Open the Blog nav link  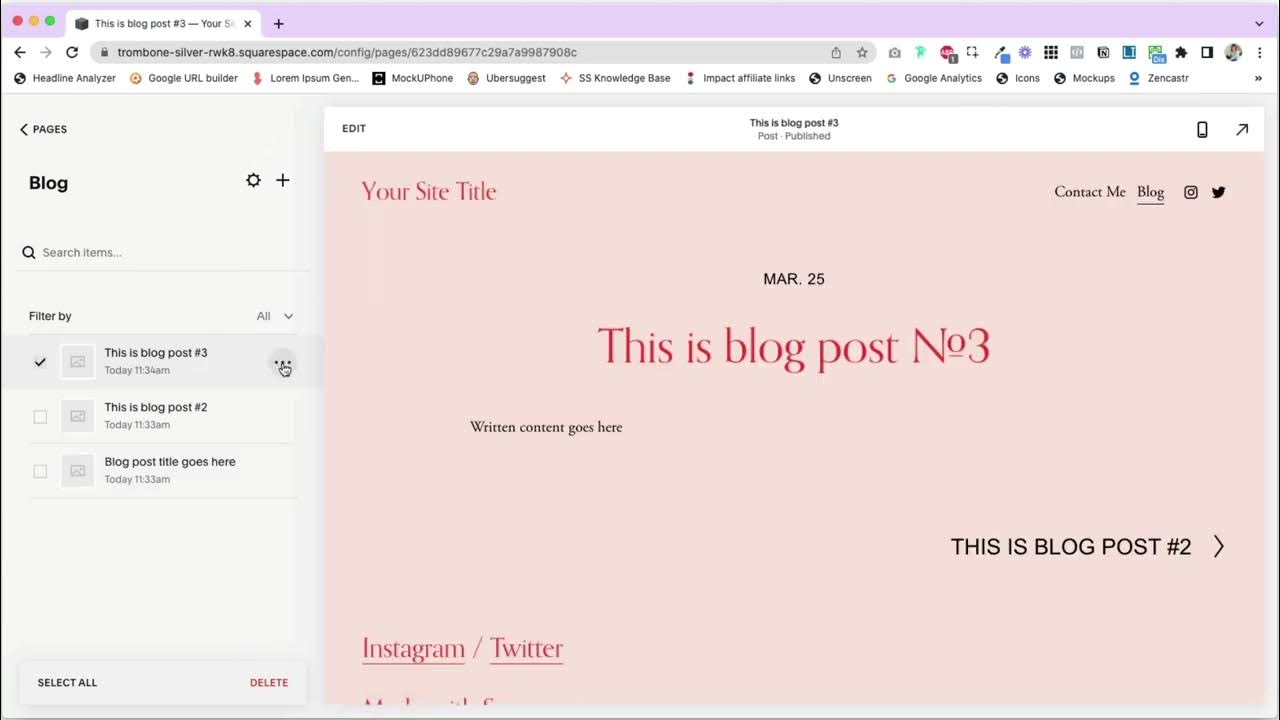[1150, 192]
